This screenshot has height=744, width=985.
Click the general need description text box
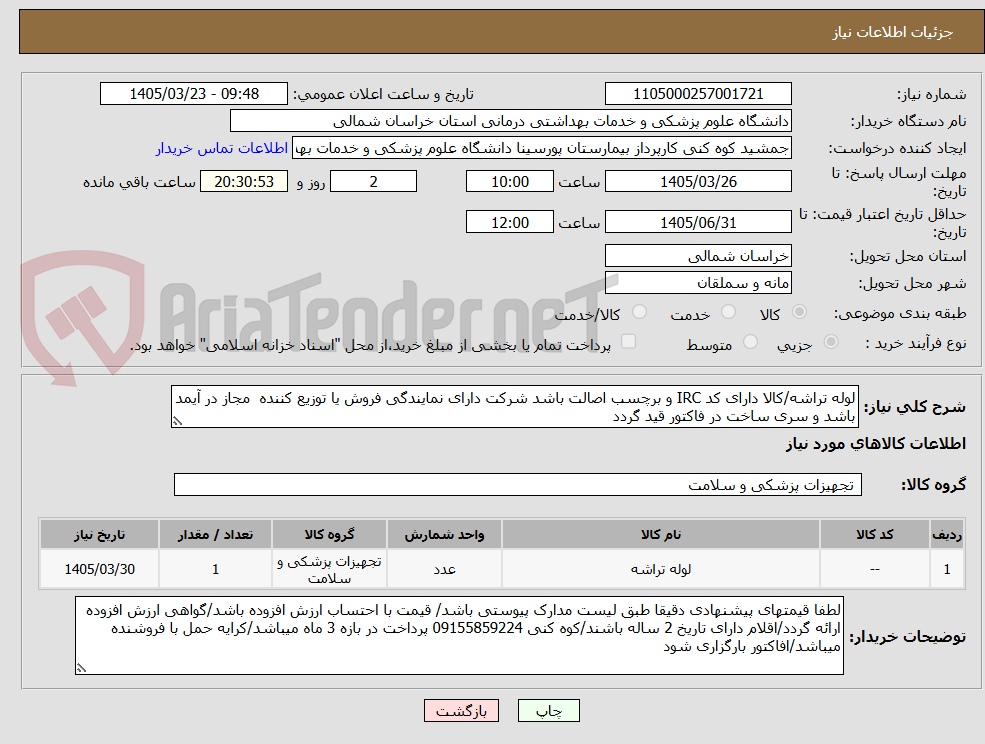coord(514,407)
